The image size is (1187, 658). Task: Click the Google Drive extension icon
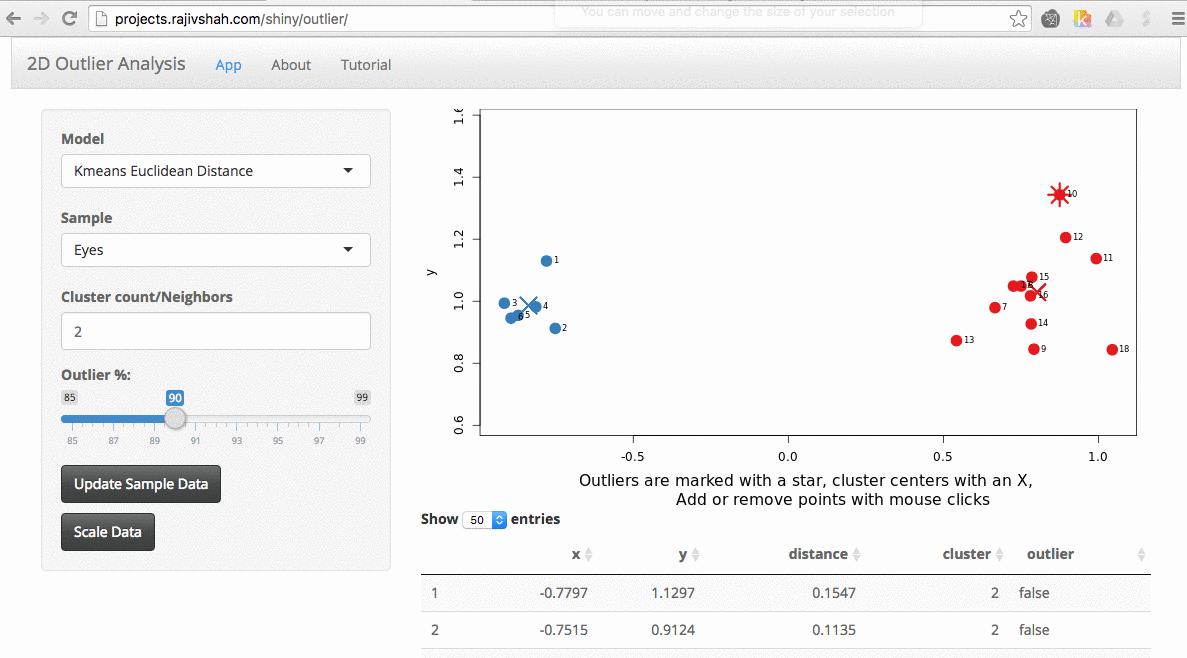(1114, 18)
